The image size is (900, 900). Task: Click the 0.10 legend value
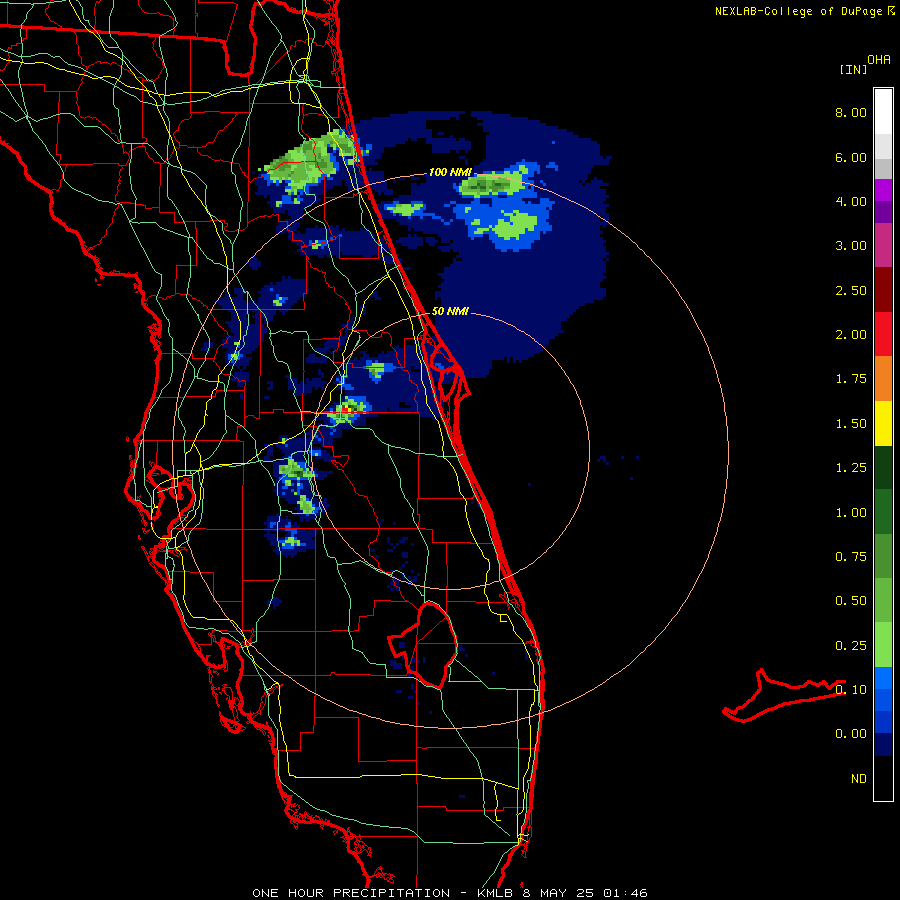(x=851, y=690)
